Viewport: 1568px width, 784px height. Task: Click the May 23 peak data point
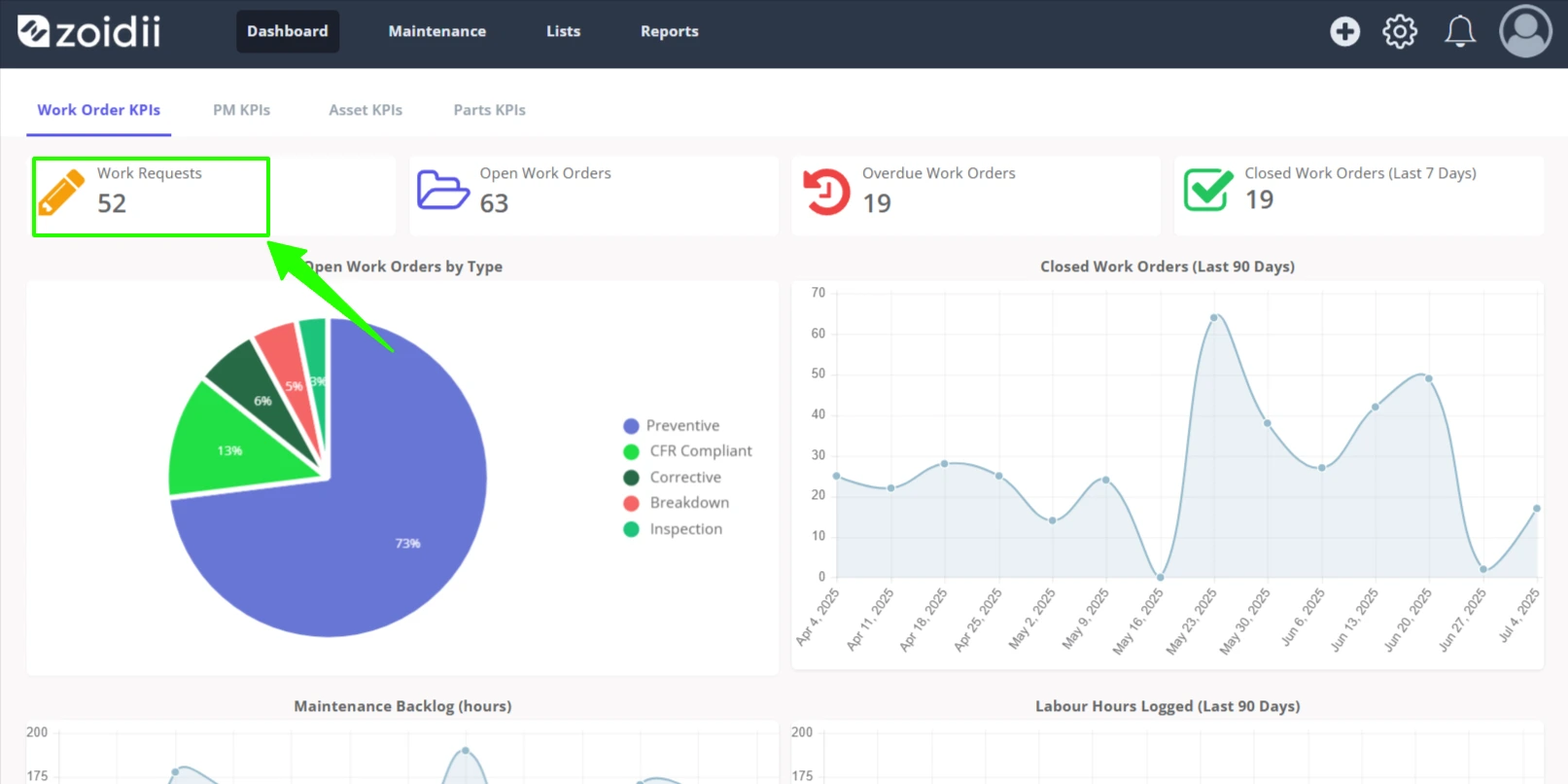(1213, 318)
